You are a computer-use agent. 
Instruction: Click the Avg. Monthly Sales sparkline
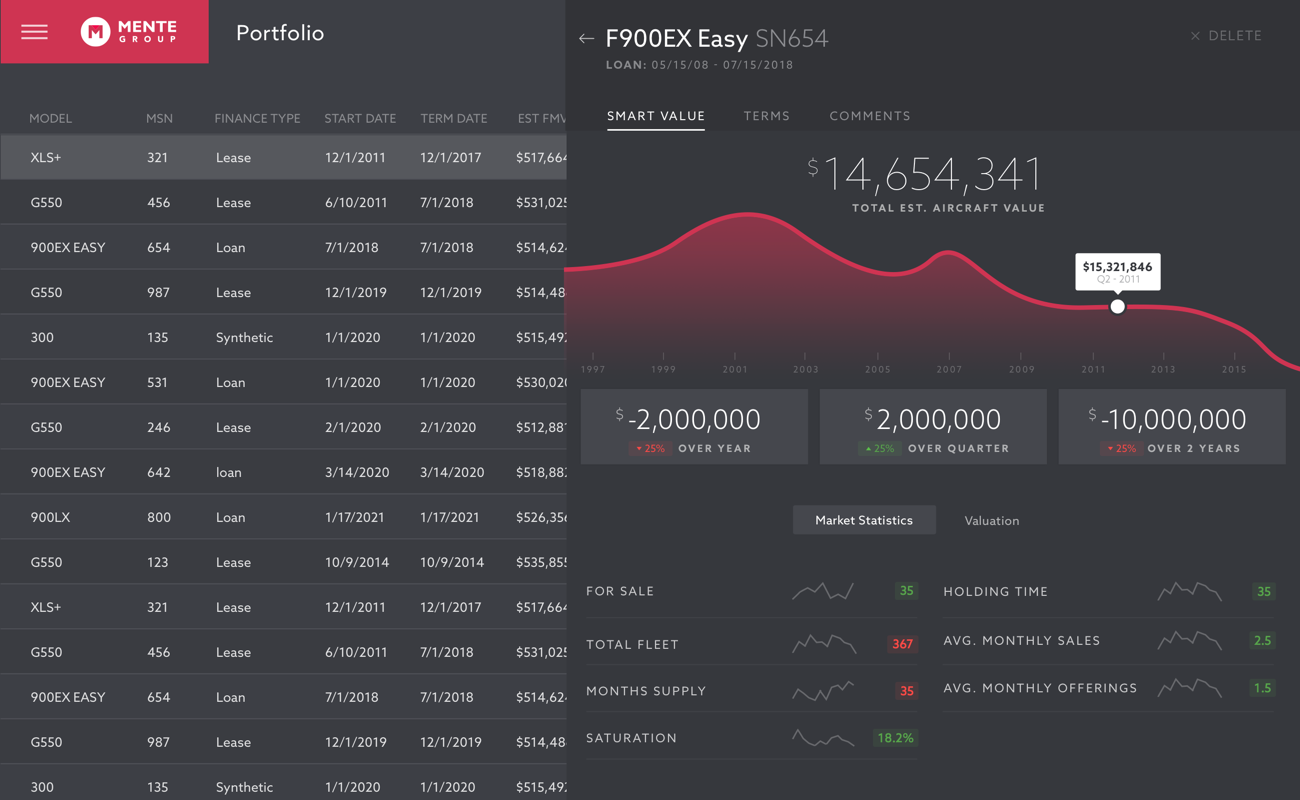[x=1189, y=640]
